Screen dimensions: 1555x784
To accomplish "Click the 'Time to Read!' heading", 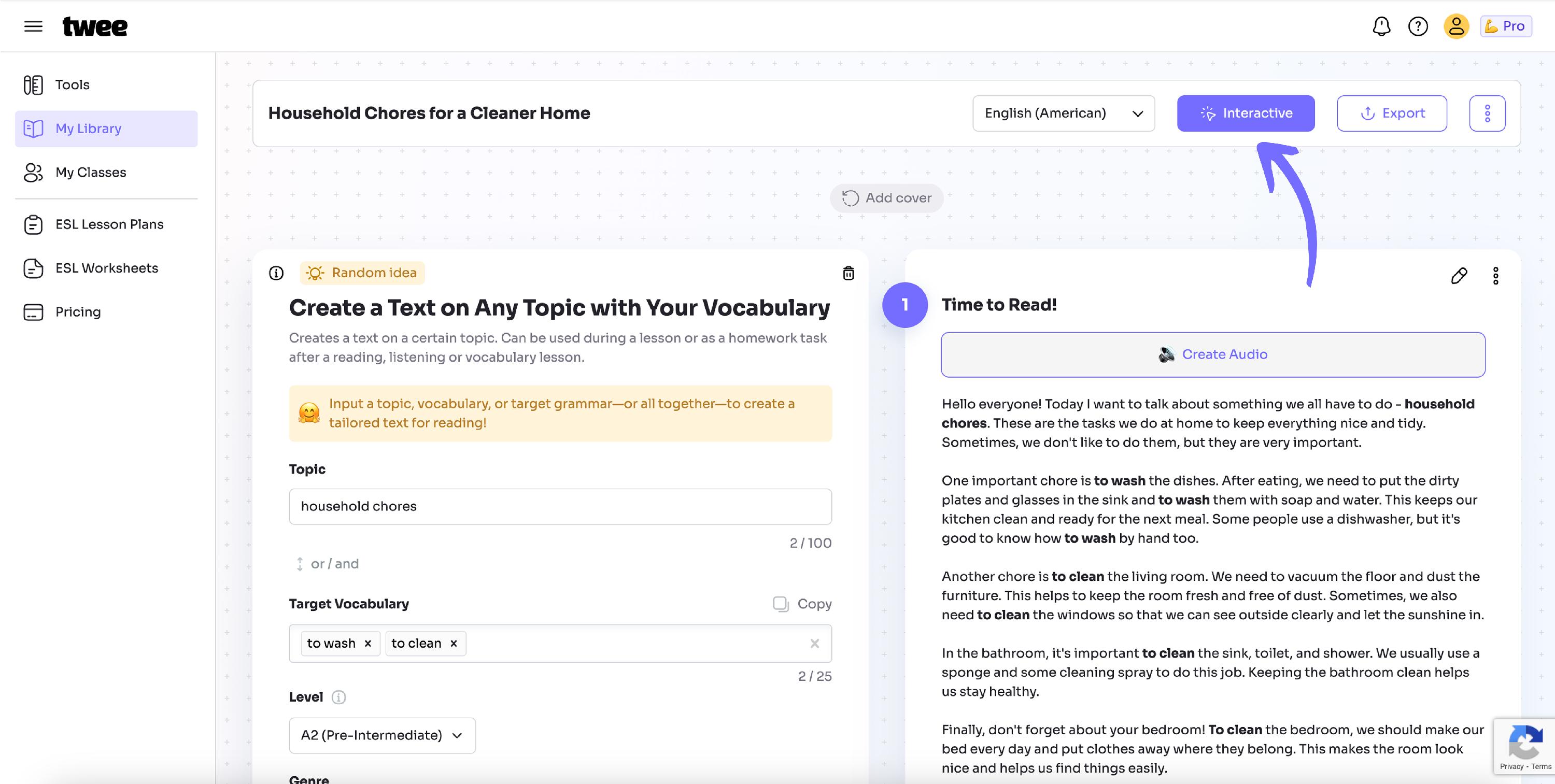I will [999, 305].
